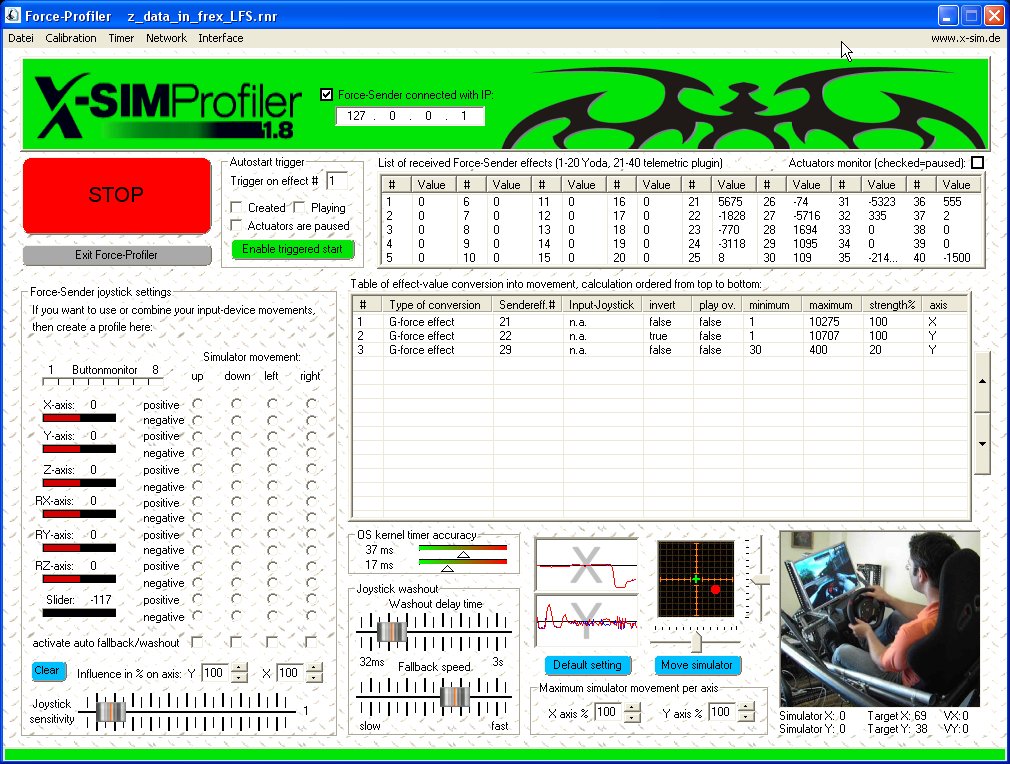Toggle auto fallback/washout checkbox for up
Screen dimensions: 1010x764
pyautogui.click(x=197, y=642)
